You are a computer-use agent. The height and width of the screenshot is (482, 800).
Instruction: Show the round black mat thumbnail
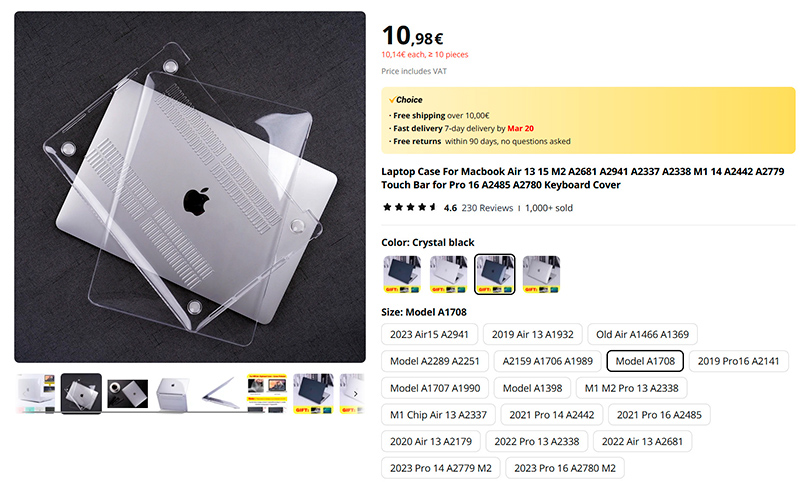tap(128, 394)
